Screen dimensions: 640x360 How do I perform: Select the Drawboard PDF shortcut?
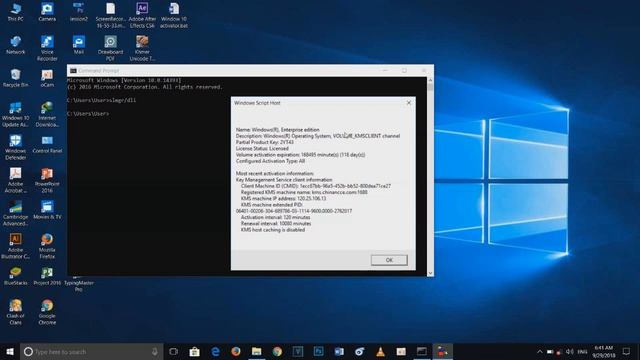(x=110, y=48)
